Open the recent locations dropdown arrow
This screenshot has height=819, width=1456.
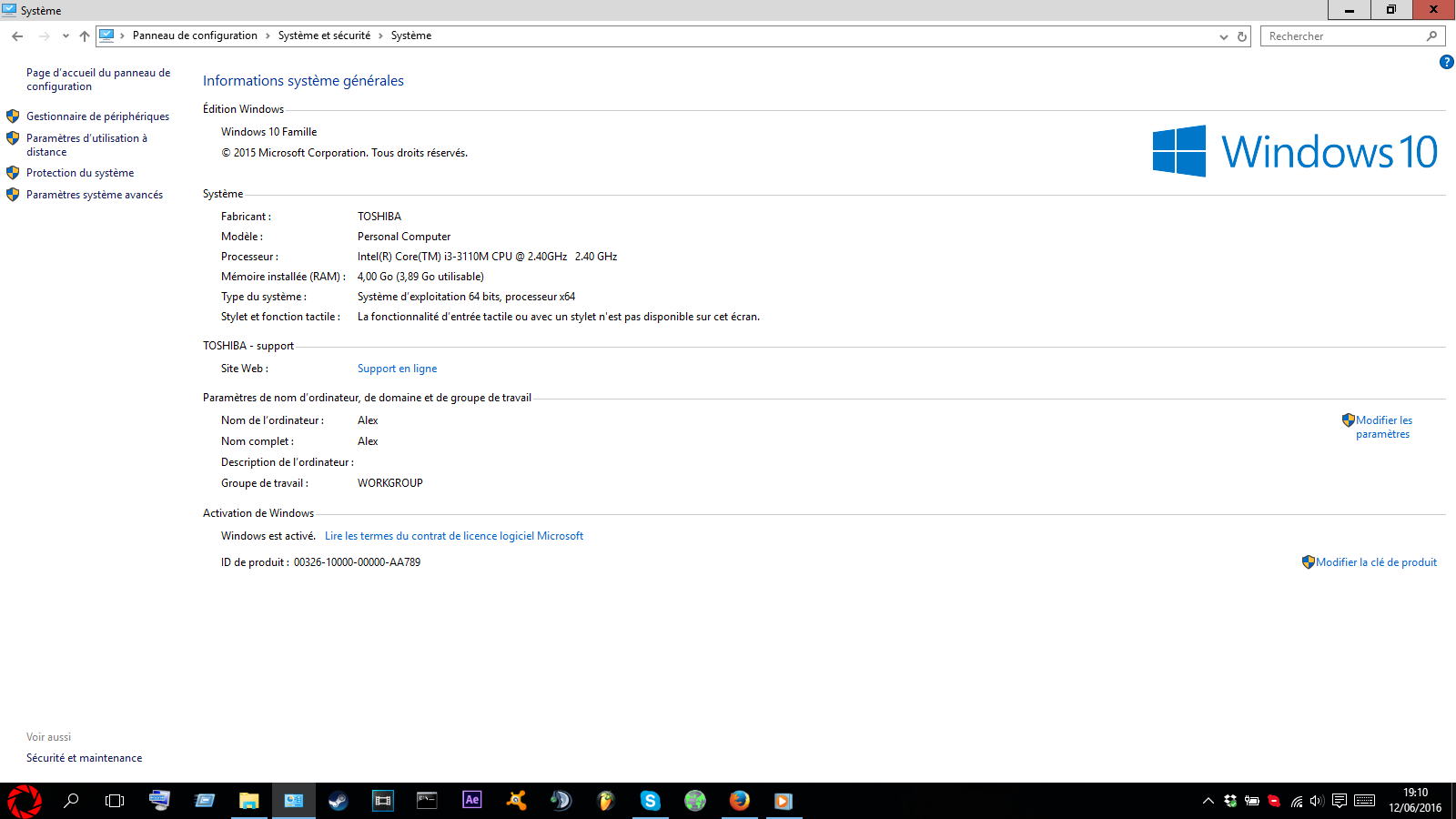pos(66,36)
